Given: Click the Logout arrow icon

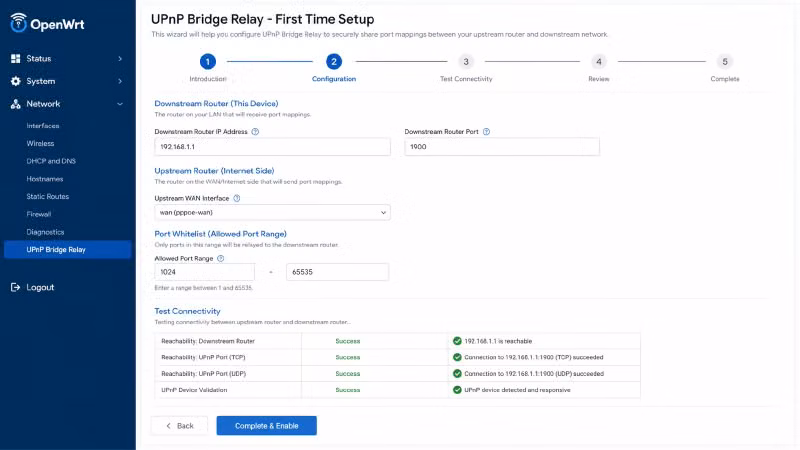Looking at the screenshot, I should (15, 287).
